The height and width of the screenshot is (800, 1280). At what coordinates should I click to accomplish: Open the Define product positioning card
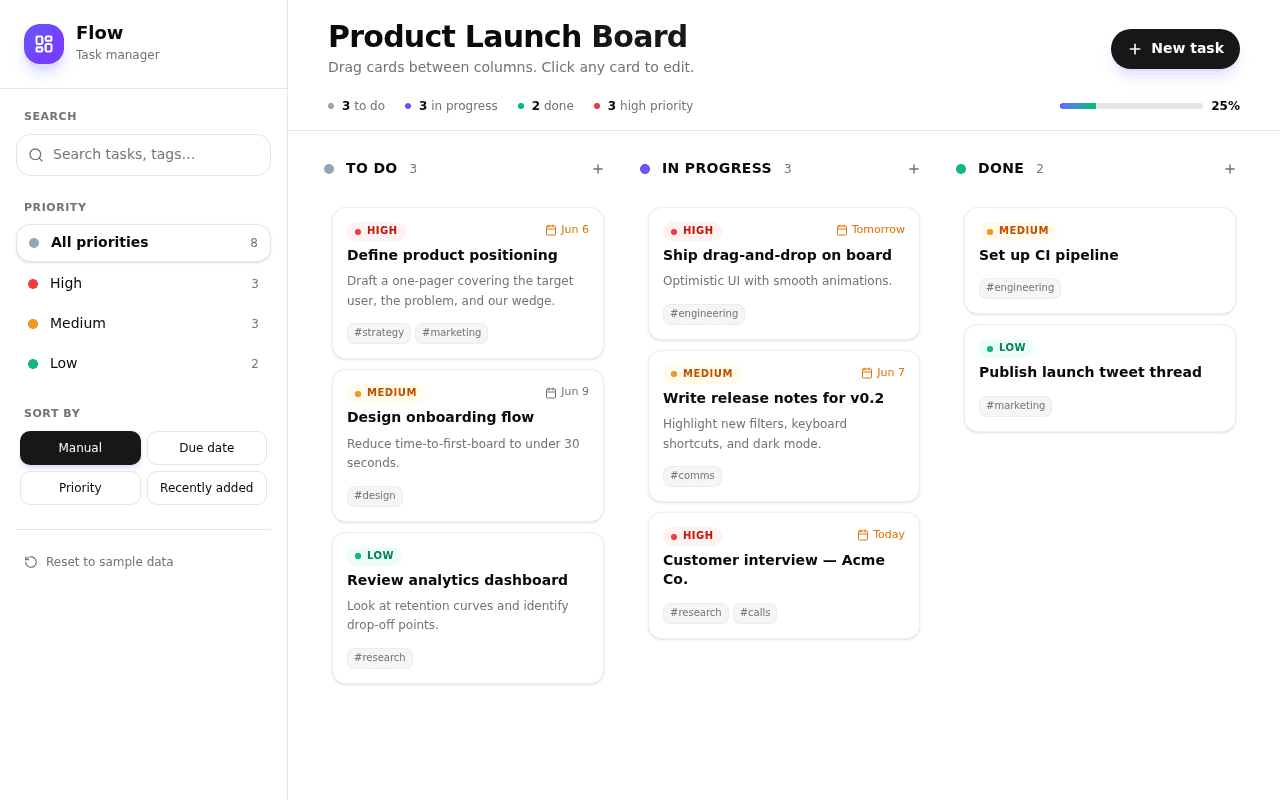tap(468, 283)
